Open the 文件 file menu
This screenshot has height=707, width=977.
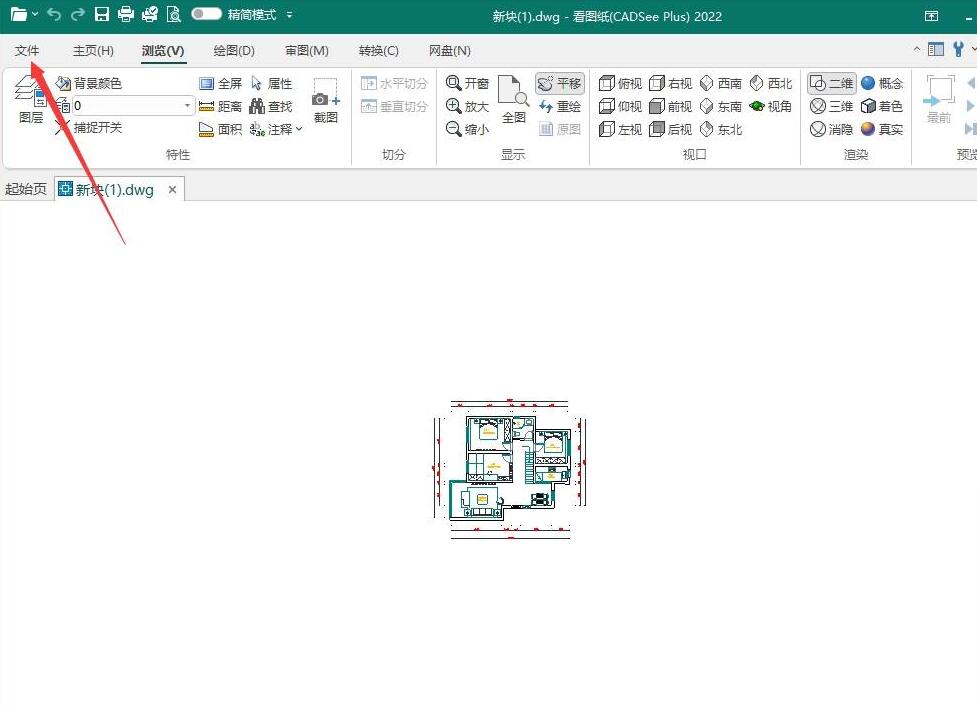coord(27,51)
